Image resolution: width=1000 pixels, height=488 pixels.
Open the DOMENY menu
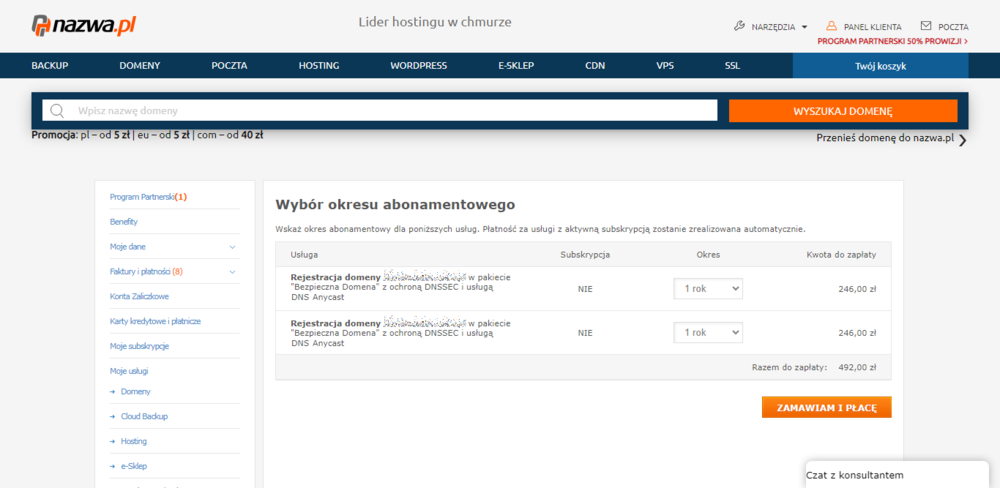point(140,66)
